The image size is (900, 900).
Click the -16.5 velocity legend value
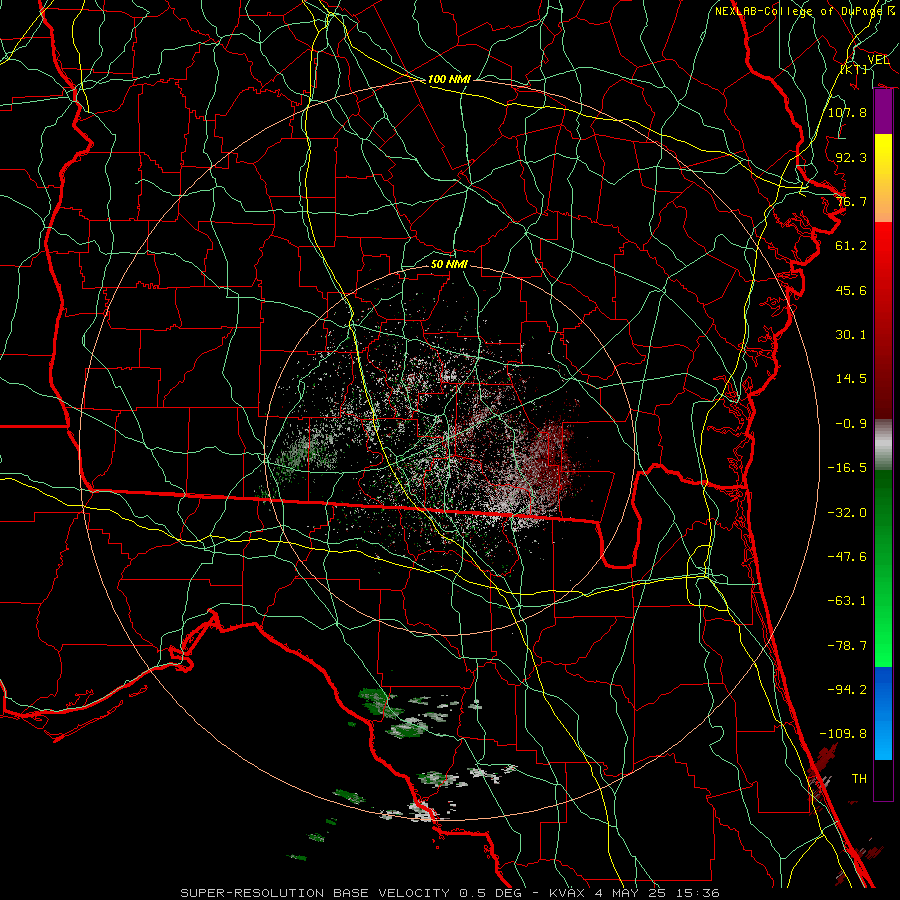tap(847, 468)
